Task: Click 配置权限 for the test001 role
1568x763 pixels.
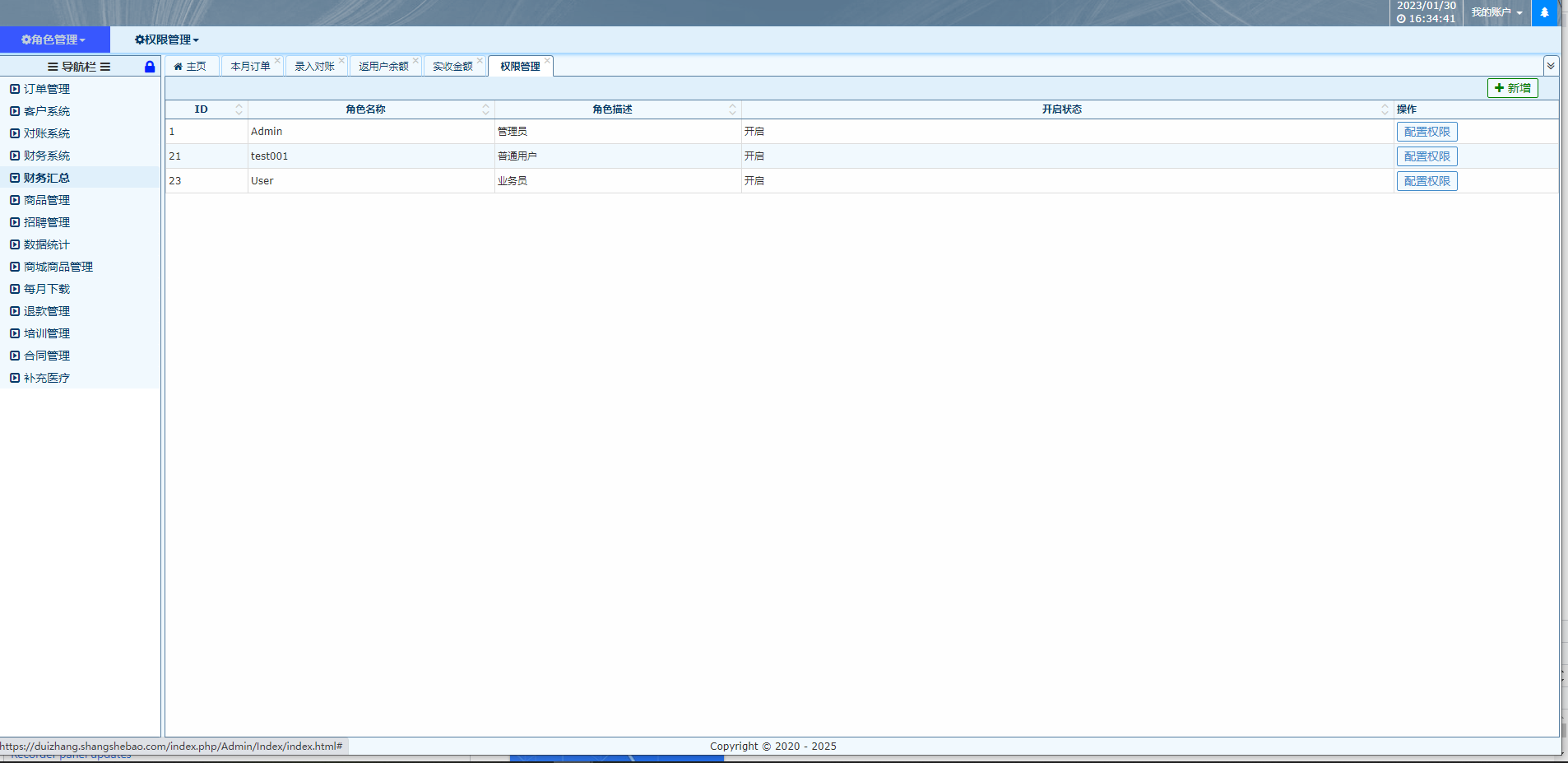Action: 1427,156
